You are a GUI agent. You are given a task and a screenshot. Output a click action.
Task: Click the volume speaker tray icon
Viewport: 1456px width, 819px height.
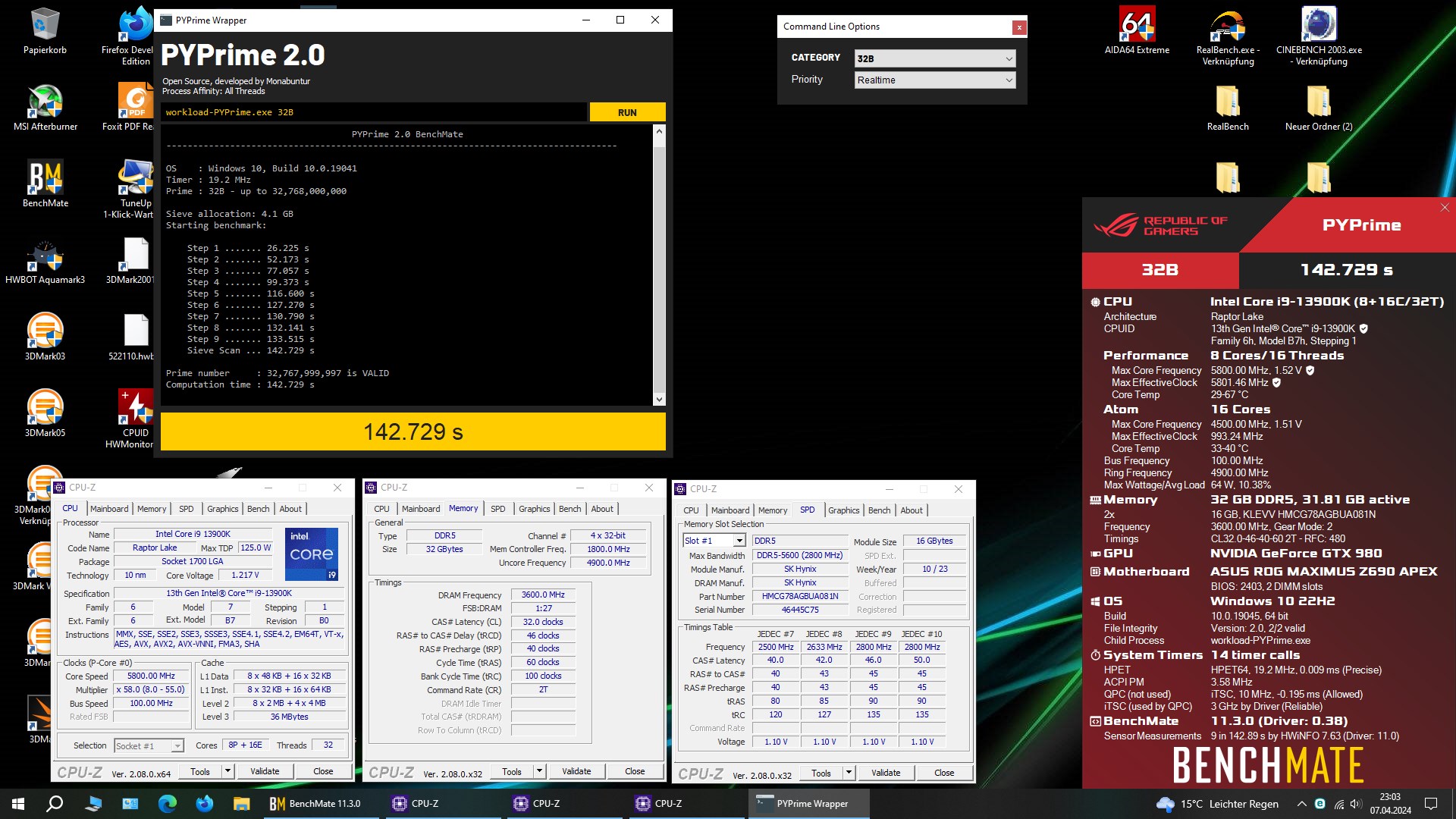(1356, 804)
